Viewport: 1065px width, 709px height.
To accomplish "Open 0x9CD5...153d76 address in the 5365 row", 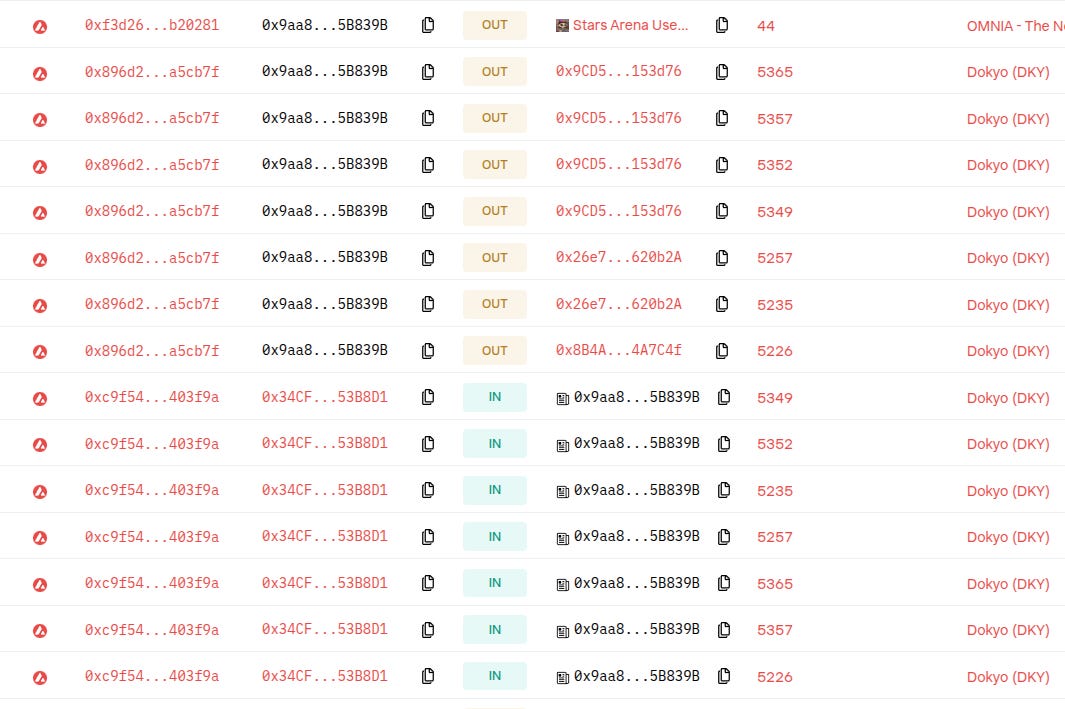I will pyautogui.click(x=618, y=71).
